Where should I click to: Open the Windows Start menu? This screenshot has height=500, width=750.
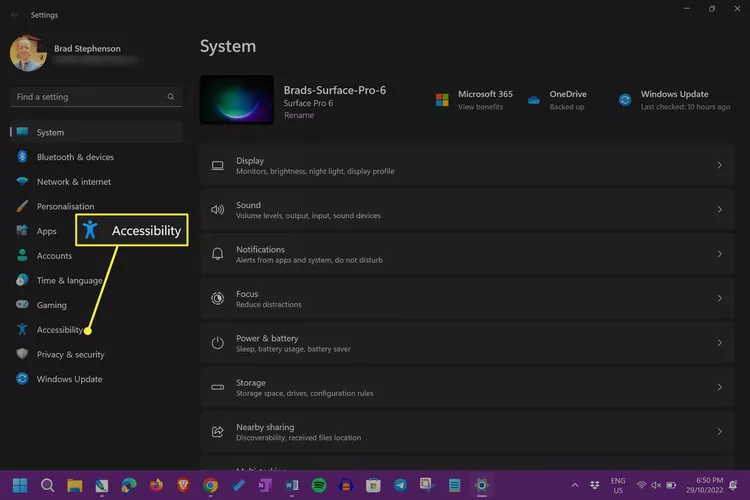(x=20, y=485)
